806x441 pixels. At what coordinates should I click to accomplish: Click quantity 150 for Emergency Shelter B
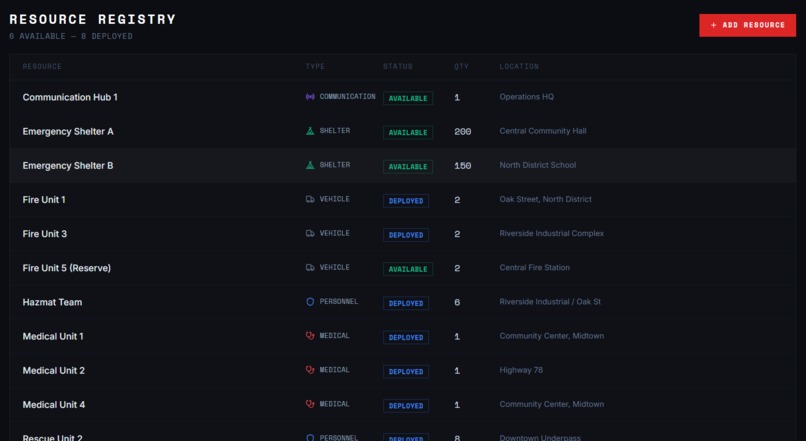tap(463, 166)
